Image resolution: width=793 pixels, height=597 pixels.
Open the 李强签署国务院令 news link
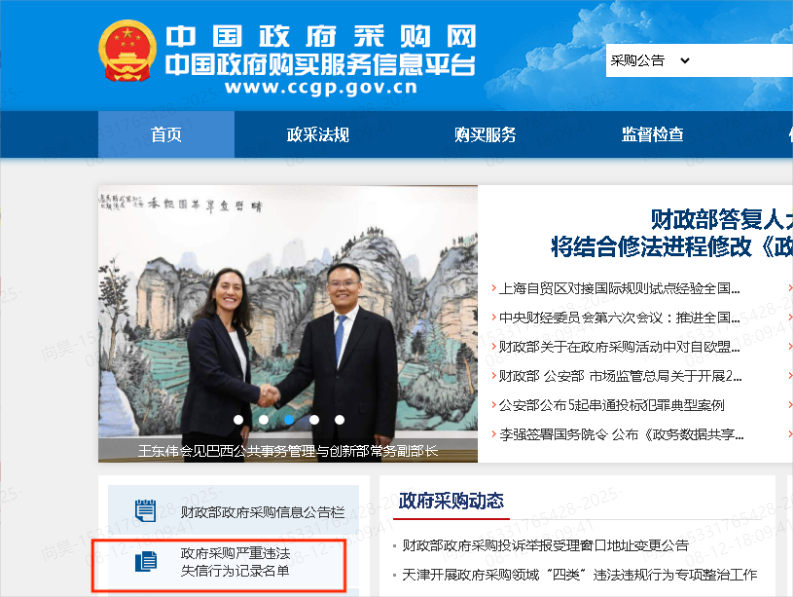point(622,435)
